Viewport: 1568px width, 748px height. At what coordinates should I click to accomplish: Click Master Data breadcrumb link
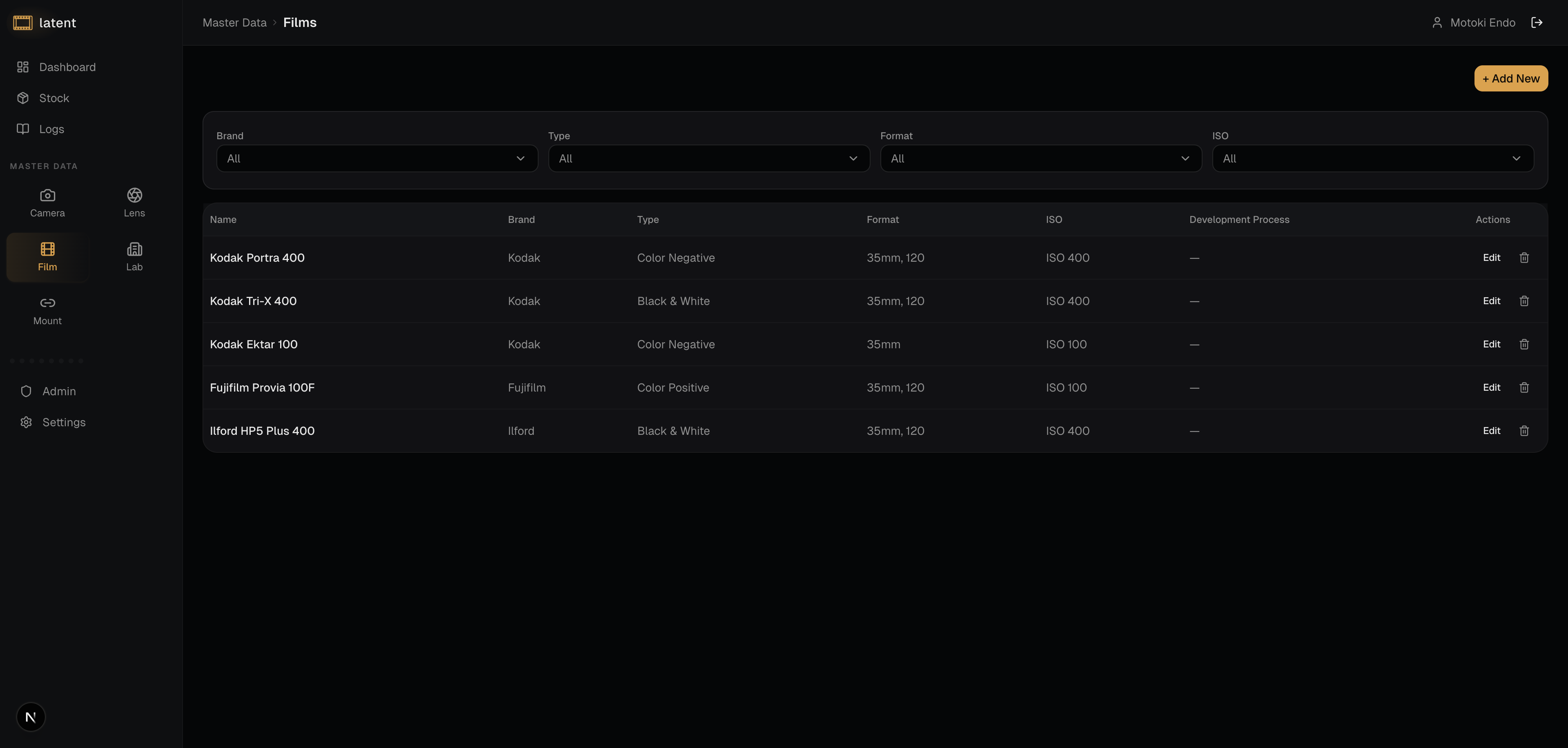click(234, 22)
